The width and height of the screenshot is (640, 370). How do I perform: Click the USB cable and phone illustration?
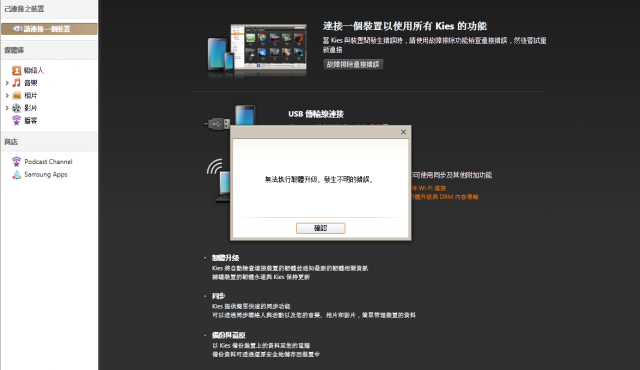(230, 116)
